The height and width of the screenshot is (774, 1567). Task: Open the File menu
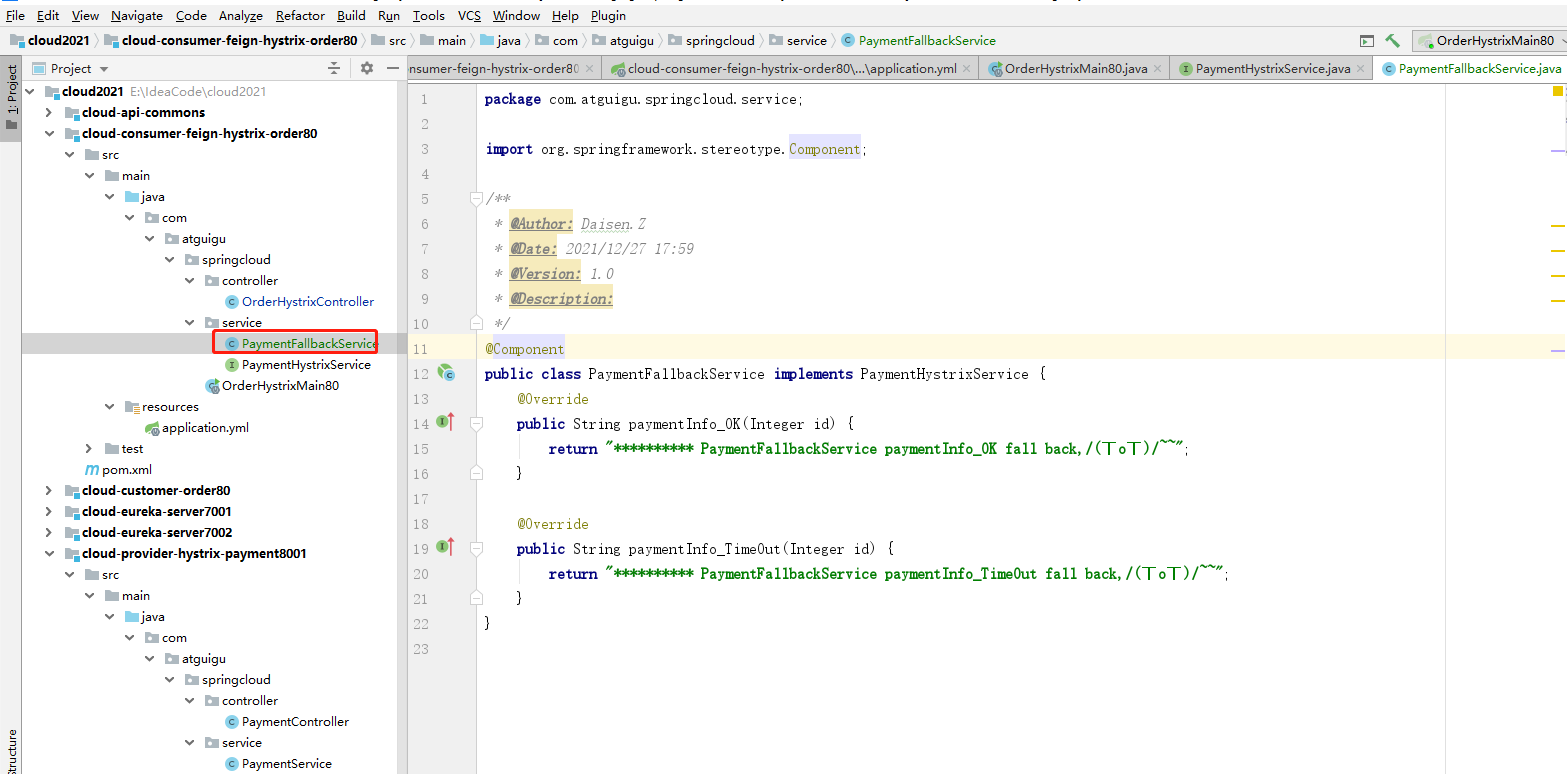tap(15, 15)
